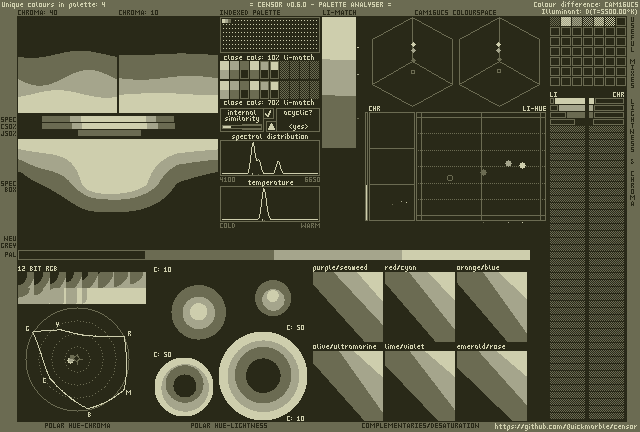640x432 pixels.
Task: Click the large ring in polar hue-lightness
Action: (x=262, y=377)
